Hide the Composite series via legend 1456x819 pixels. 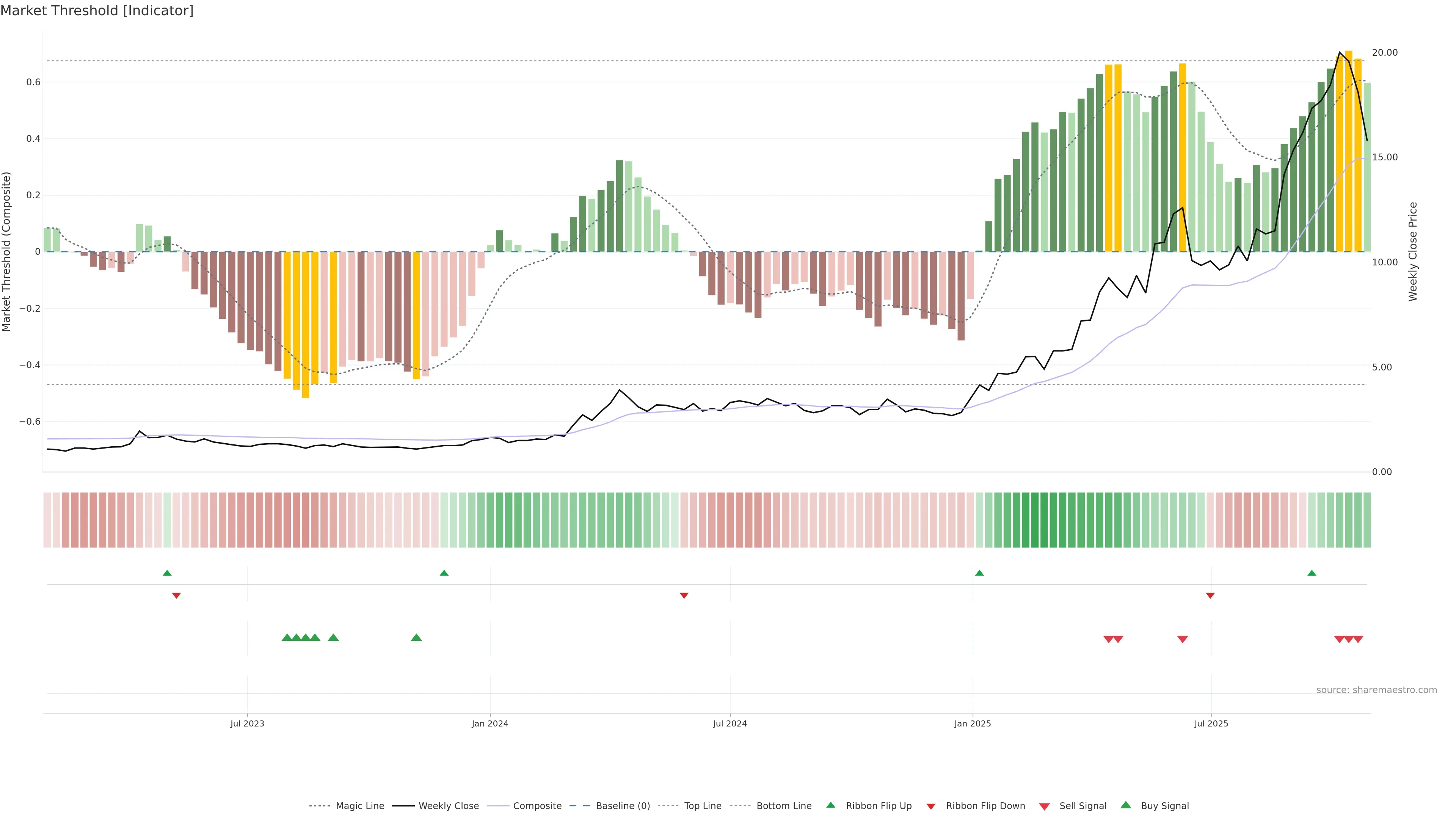(x=537, y=806)
